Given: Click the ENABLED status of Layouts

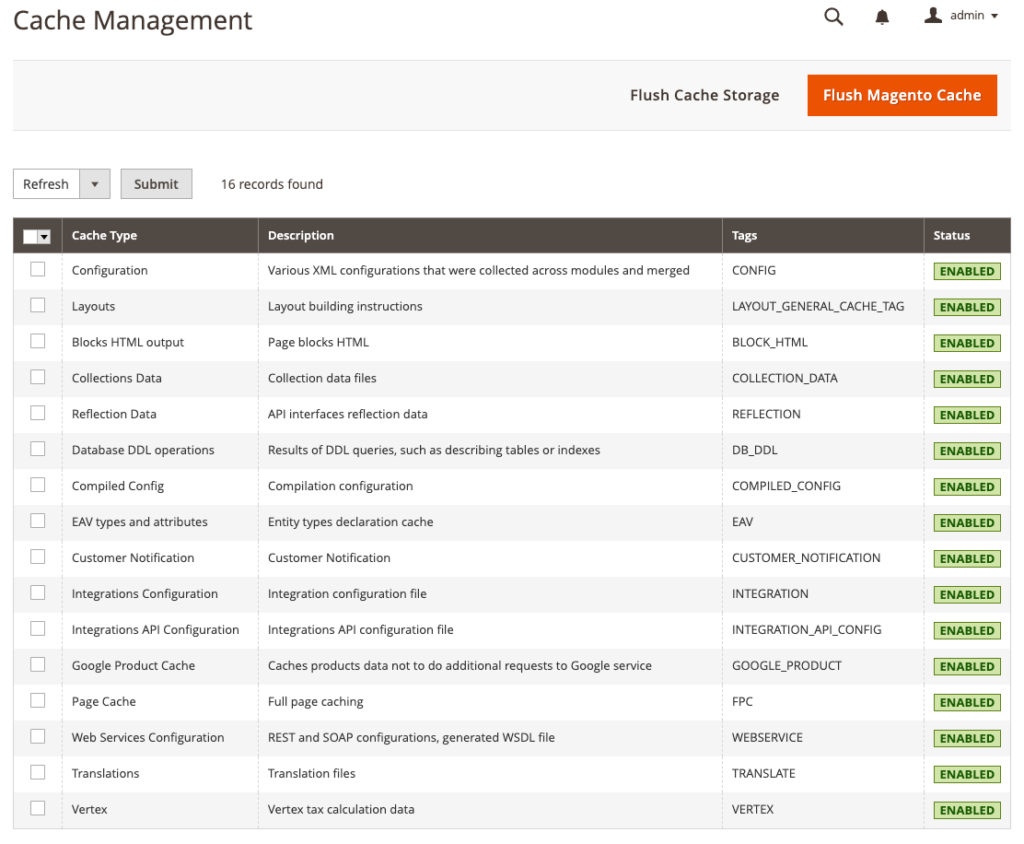Looking at the screenshot, I should pyautogui.click(x=966, y=307).
